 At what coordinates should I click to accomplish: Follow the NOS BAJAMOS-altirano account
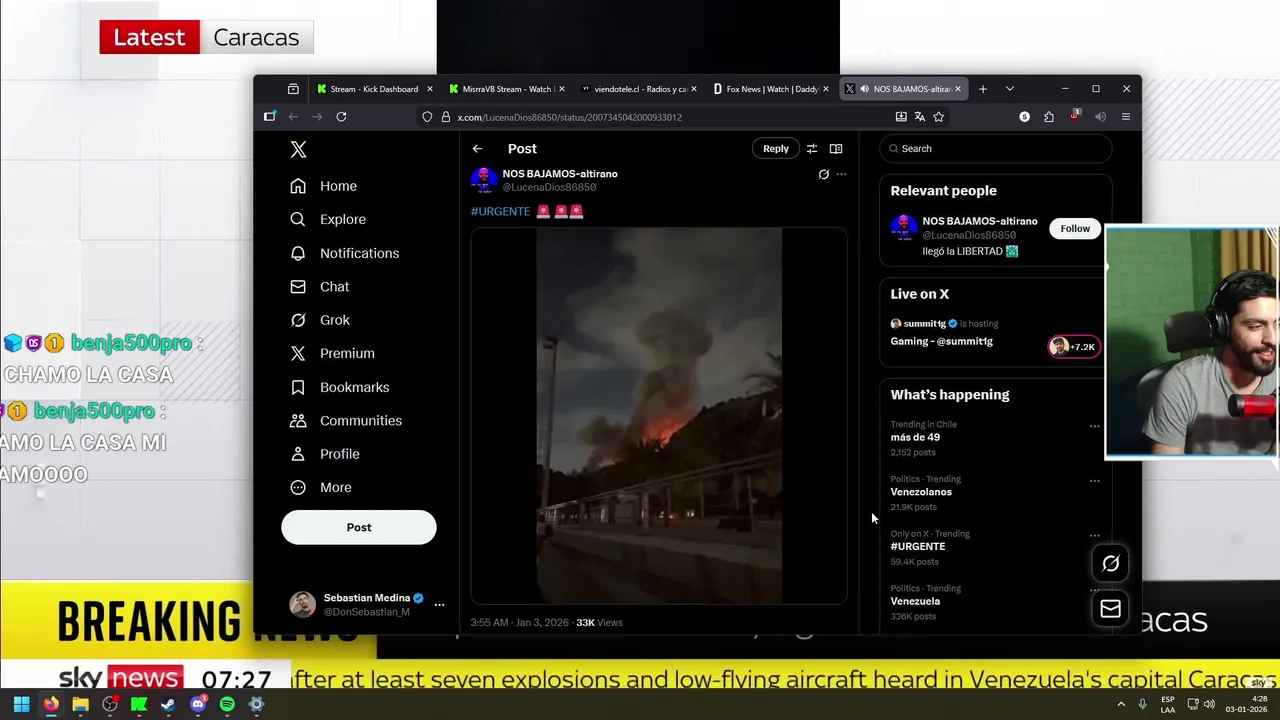[1075, 228]
